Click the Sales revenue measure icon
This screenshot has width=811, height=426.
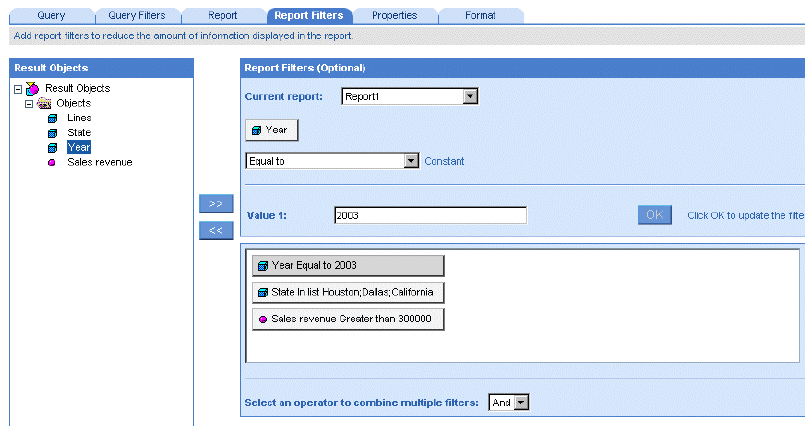pos(52,162)
